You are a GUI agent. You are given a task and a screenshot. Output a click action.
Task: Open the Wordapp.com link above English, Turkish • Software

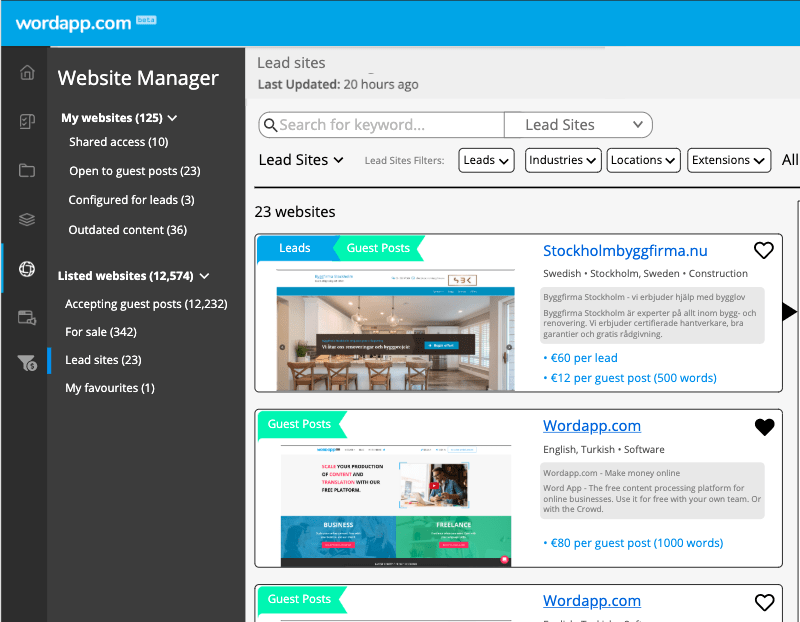[x=592, y=426]
